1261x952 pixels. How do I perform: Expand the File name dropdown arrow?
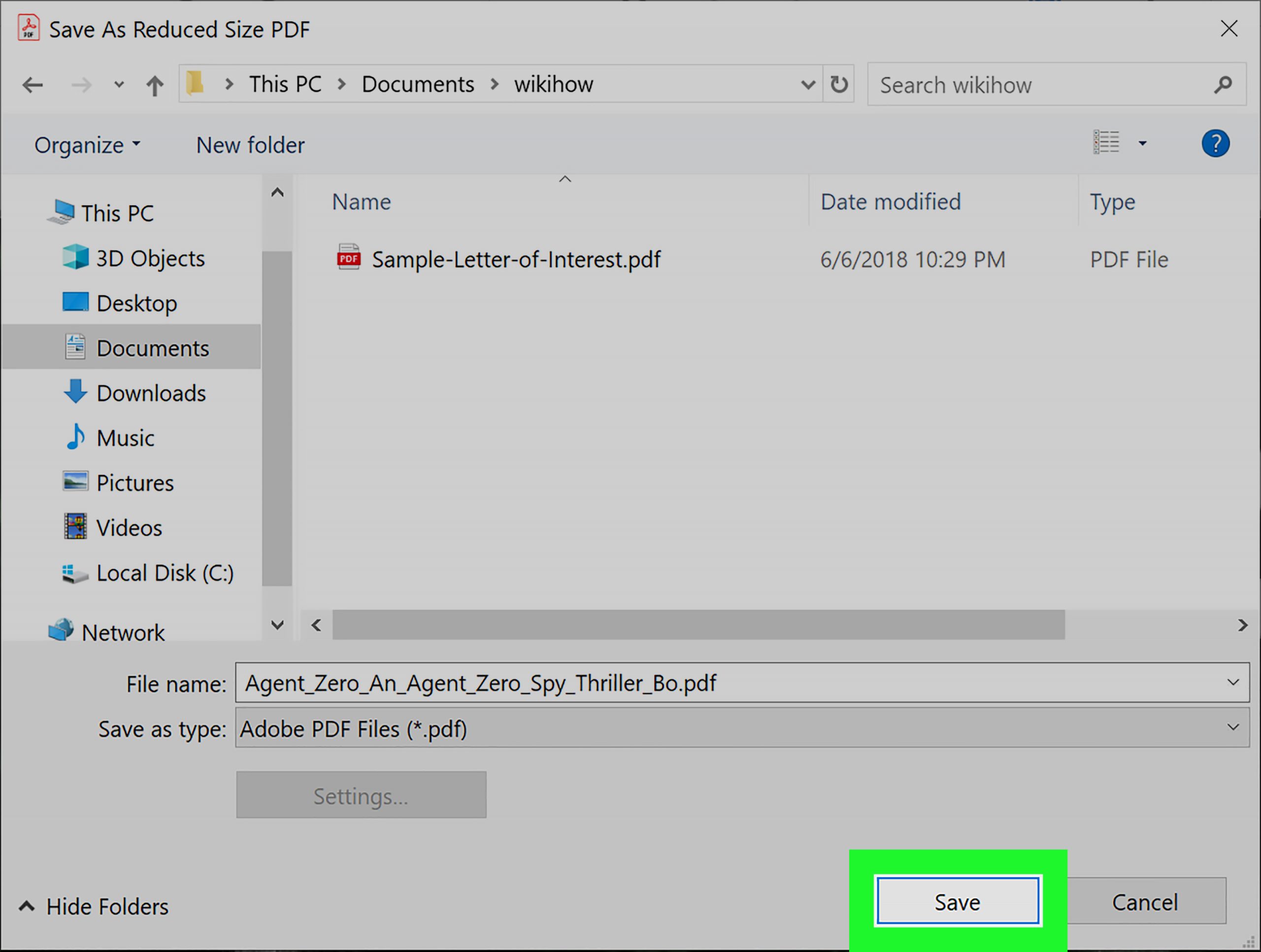point(1233,682)
